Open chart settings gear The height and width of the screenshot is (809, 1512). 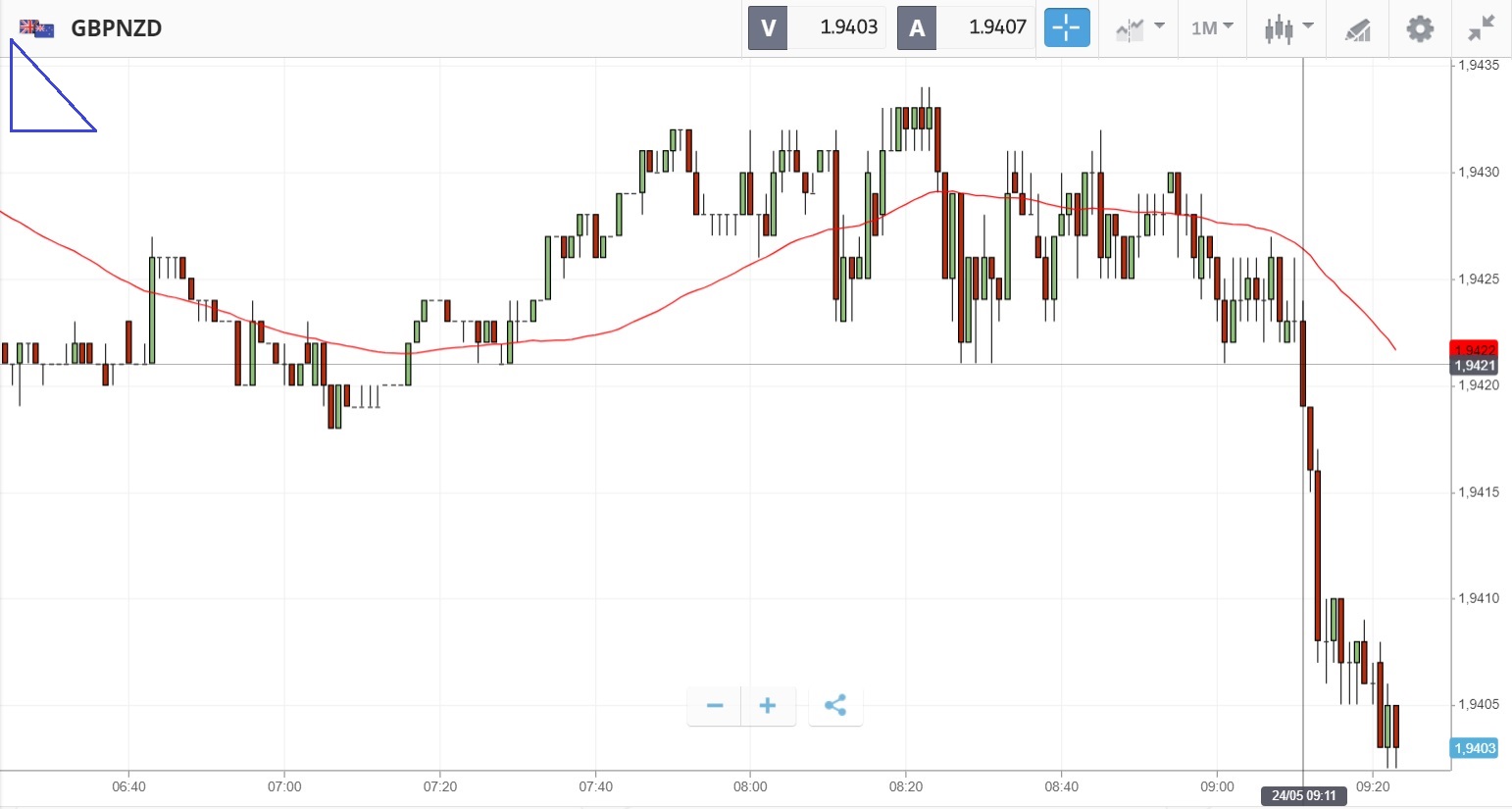1420,28
